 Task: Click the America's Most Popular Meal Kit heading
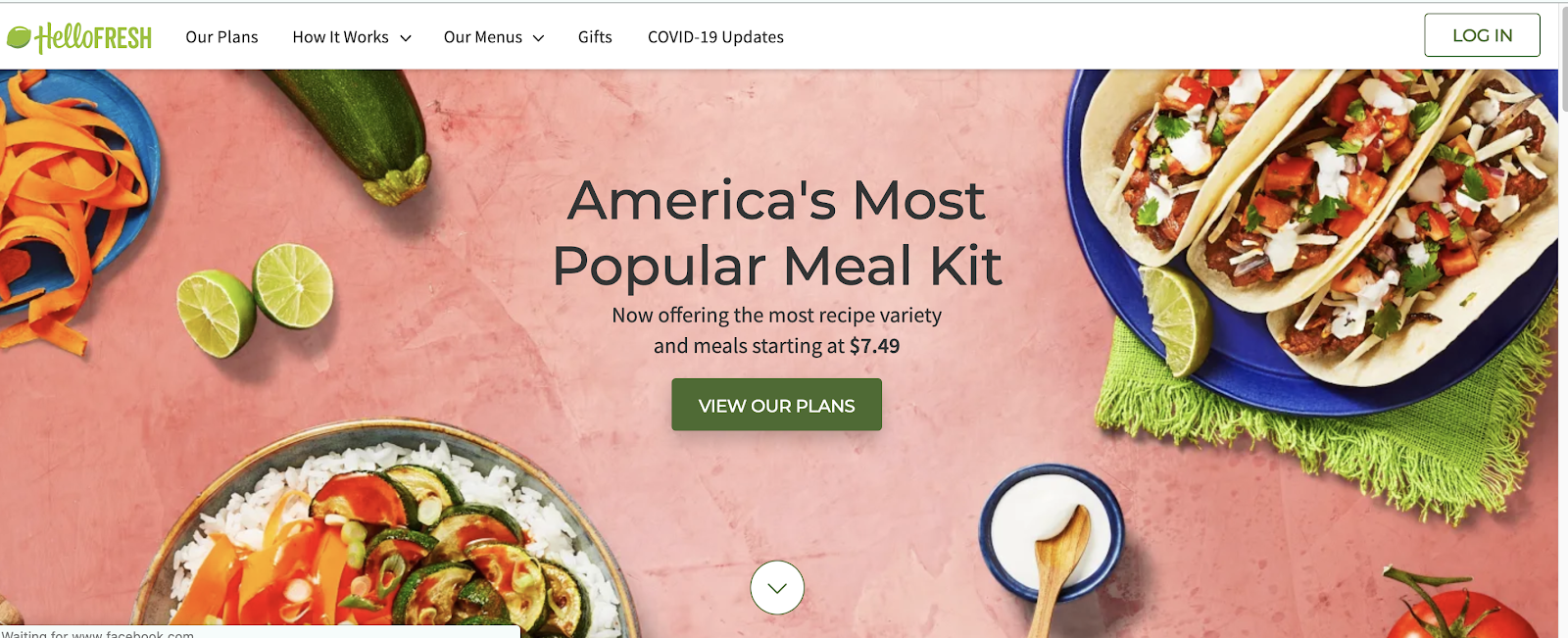point(777,232)
